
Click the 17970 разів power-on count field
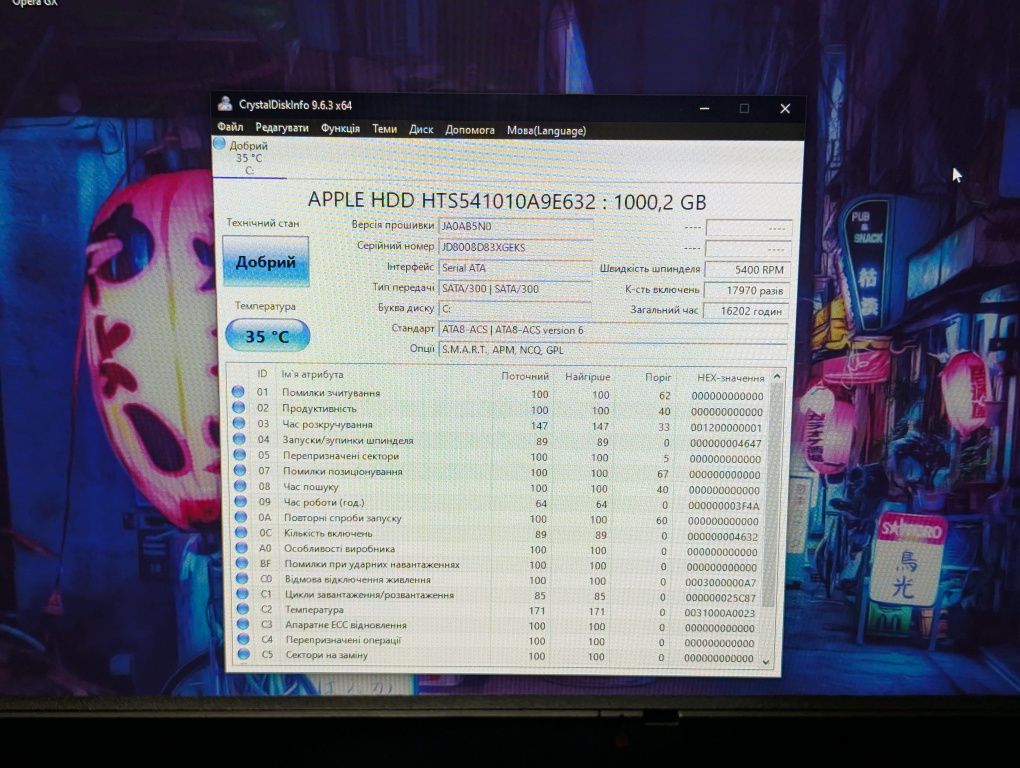tap(747, 291)
